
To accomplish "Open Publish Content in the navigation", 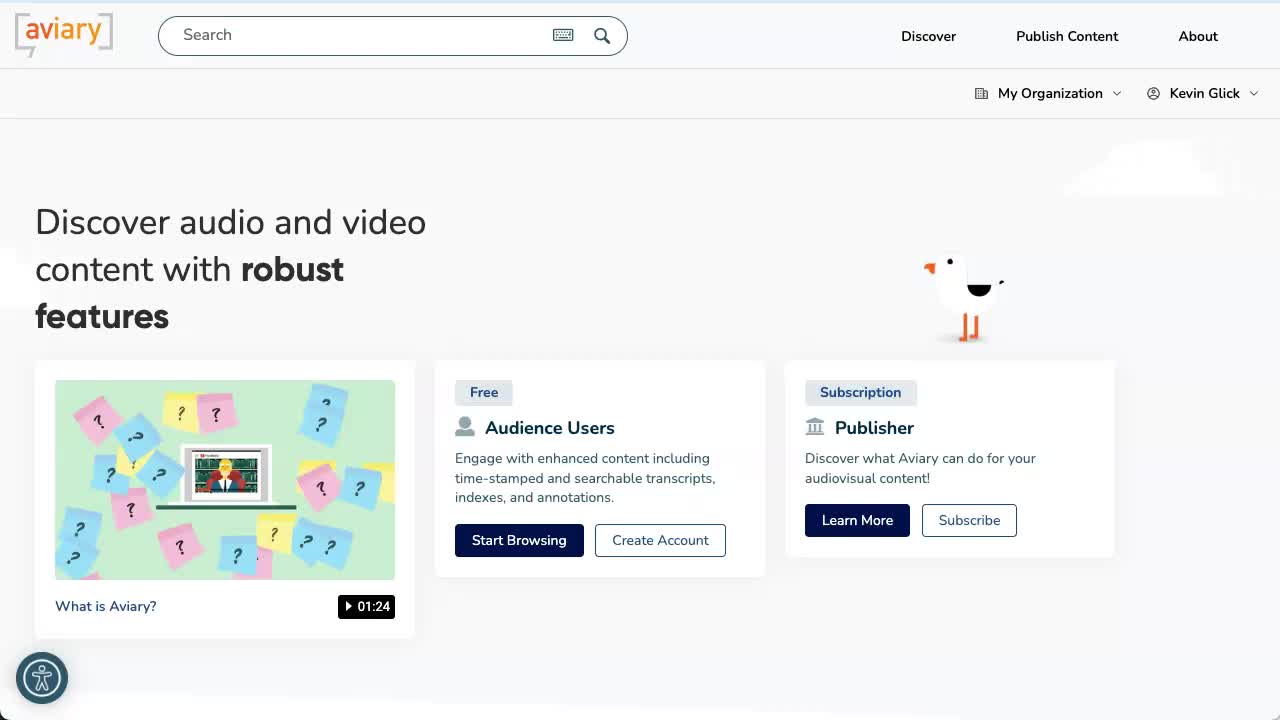I will 1067,36.
